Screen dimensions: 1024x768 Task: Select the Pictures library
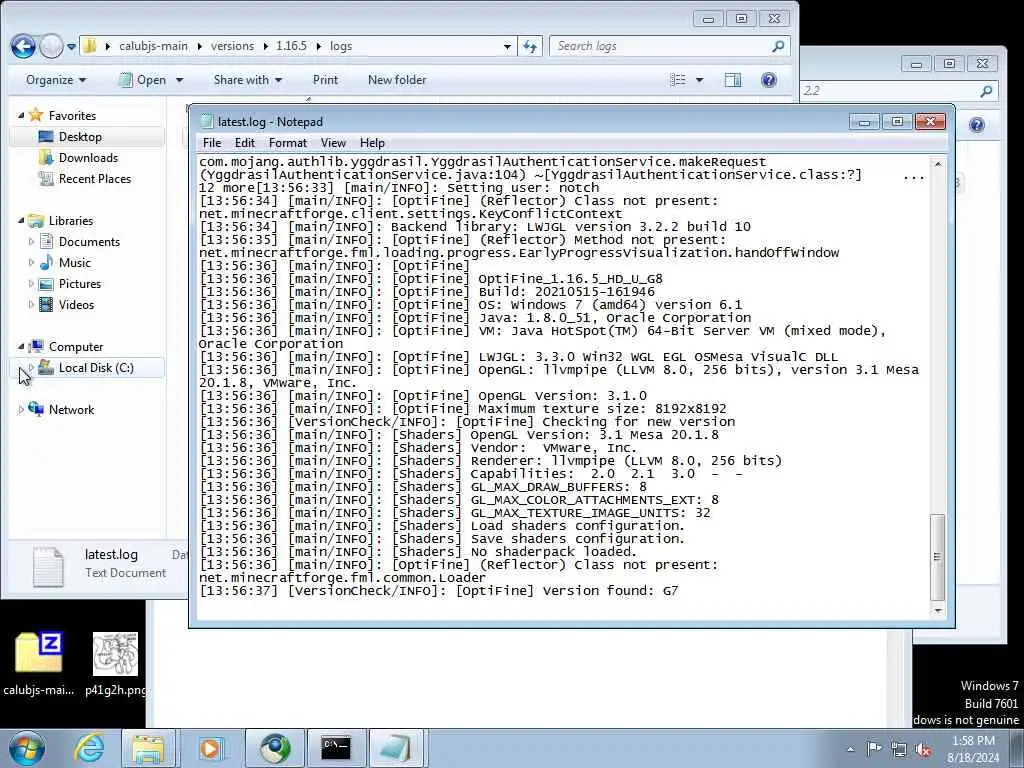80,283
